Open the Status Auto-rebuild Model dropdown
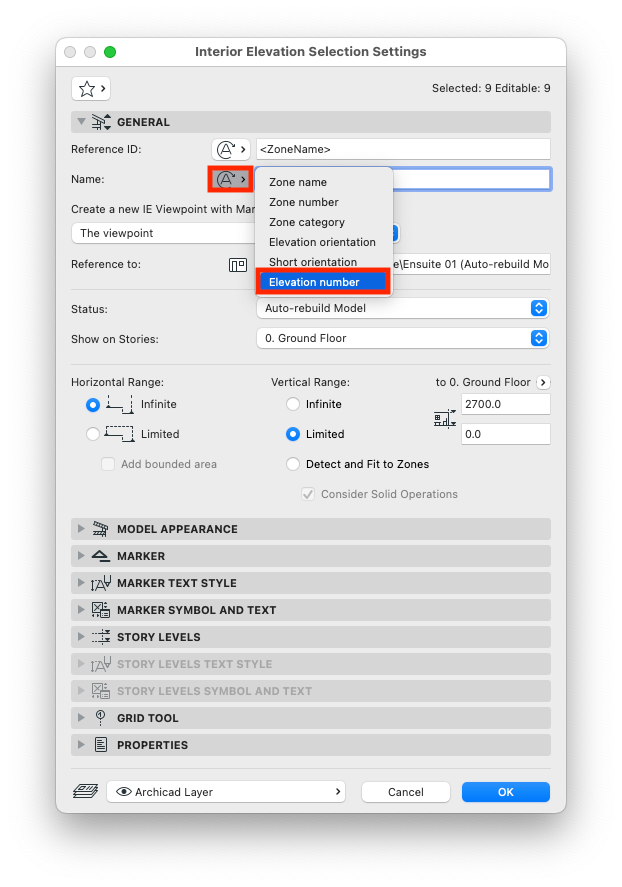The height and width of the screenshot is (887, 622). point(403,308)
